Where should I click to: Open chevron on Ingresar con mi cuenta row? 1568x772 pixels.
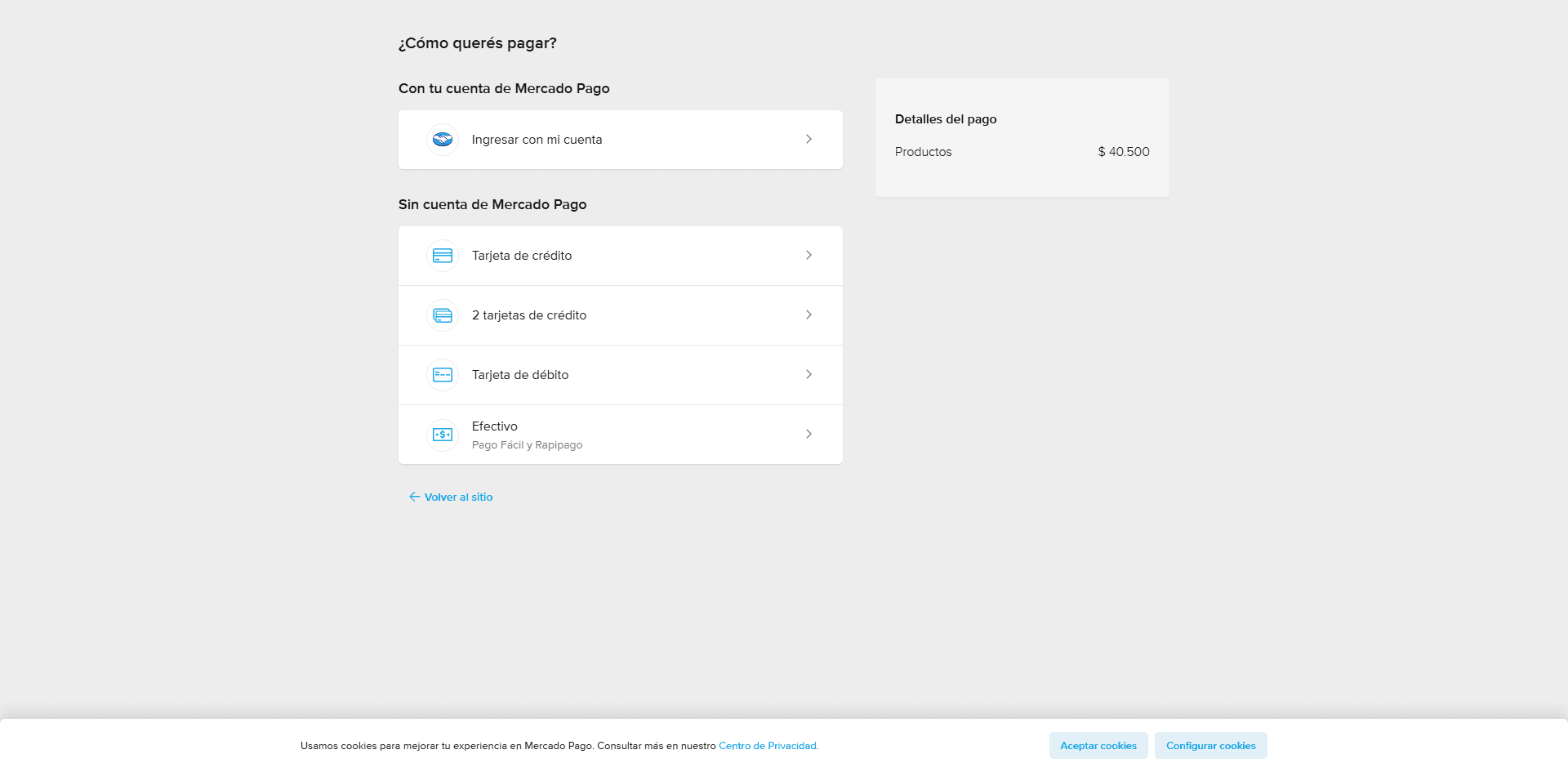[808, 140]
